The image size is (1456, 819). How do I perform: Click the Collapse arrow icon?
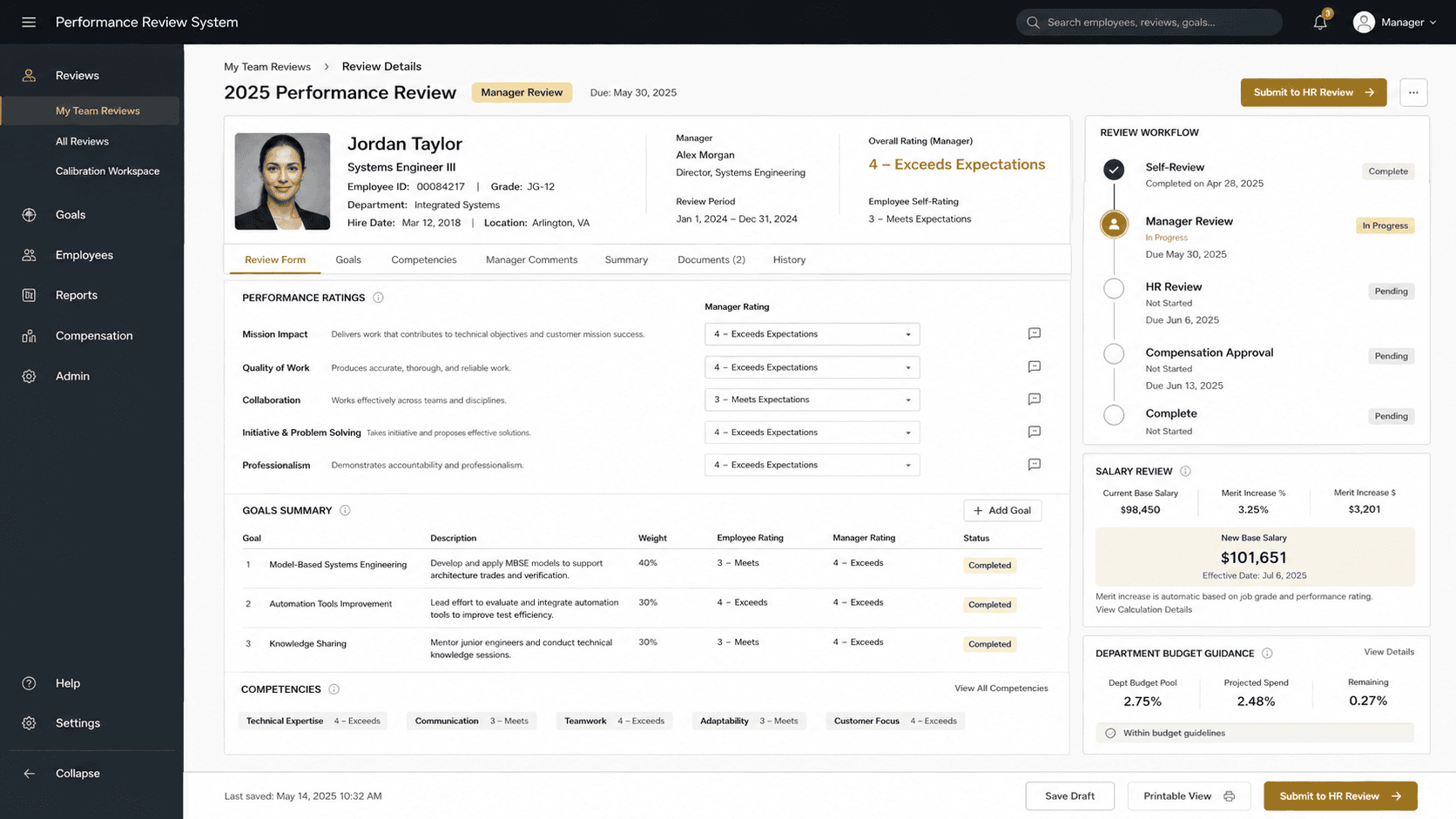coord(29,773)
